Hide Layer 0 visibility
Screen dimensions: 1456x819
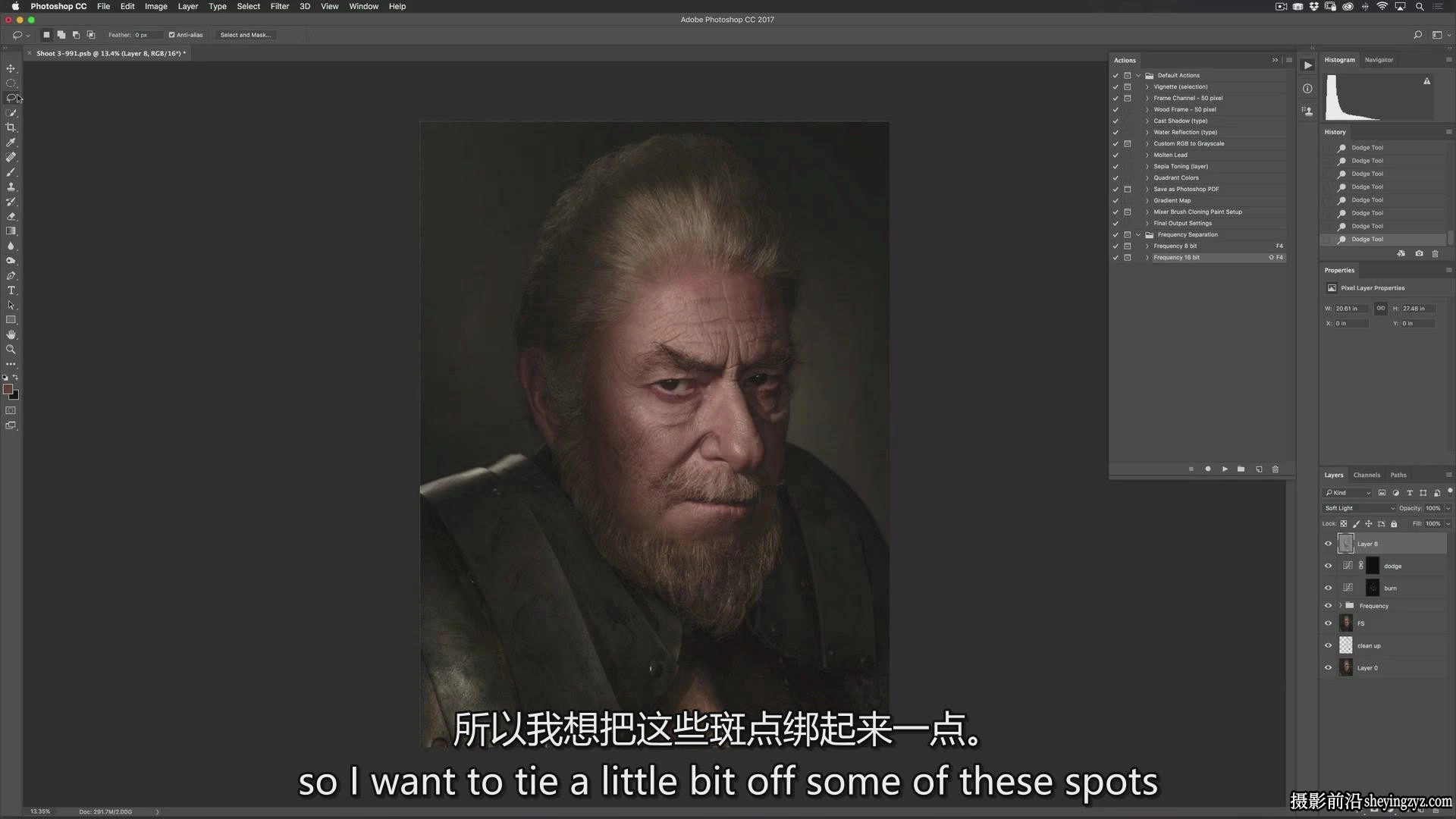point(1328,668)
